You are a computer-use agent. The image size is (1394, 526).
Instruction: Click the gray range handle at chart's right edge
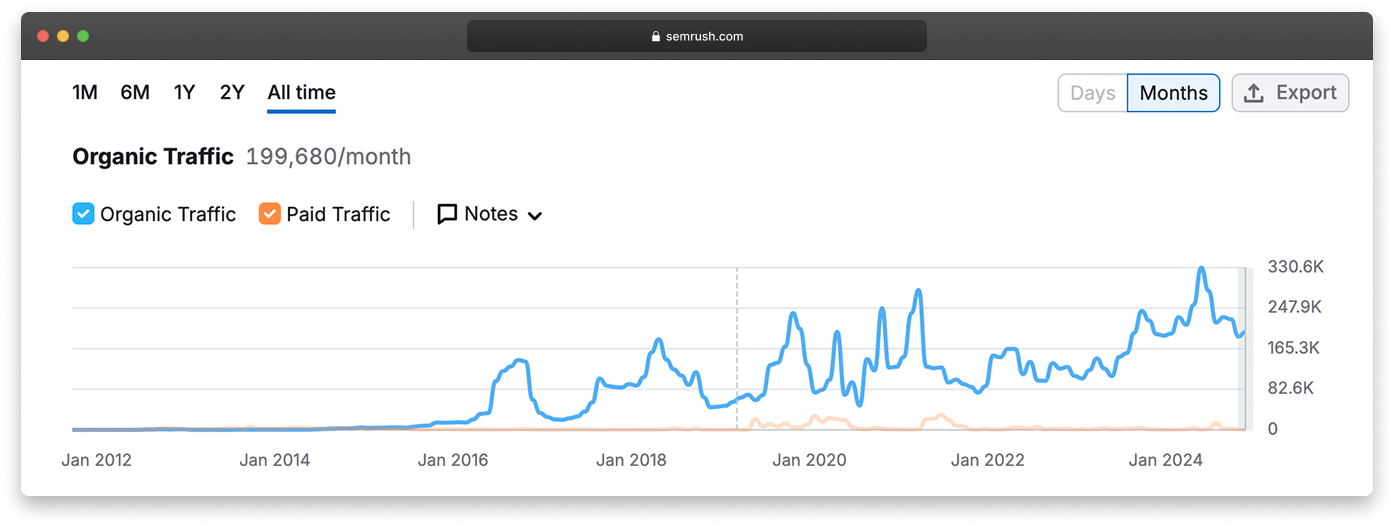(1243, 348)
